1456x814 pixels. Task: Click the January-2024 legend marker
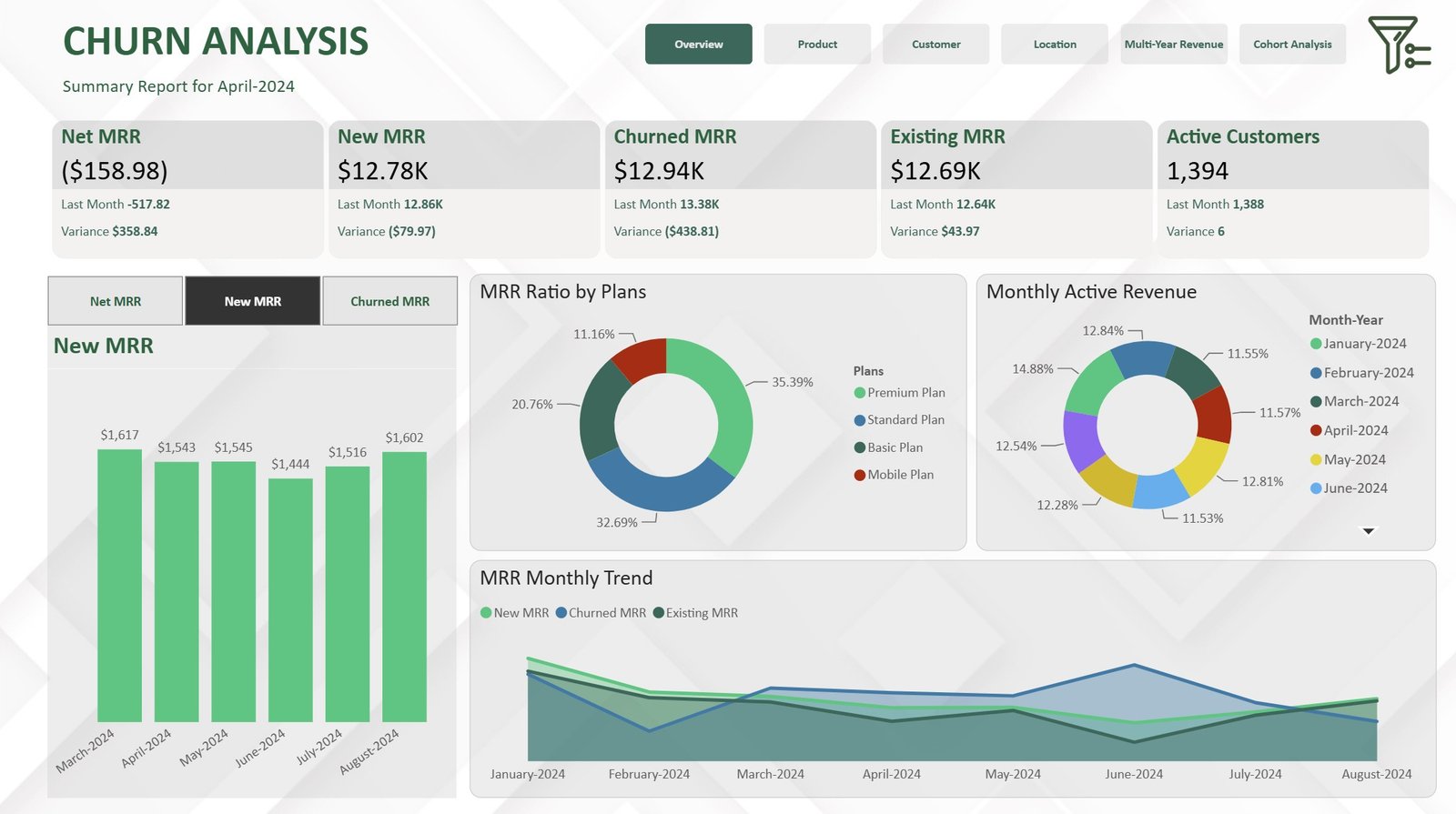coord(1316,344)
